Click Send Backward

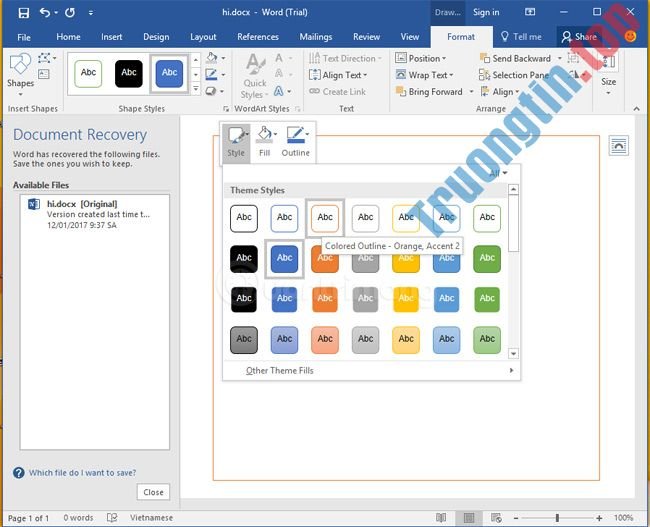pyautogui.click(x=515, y=58)
